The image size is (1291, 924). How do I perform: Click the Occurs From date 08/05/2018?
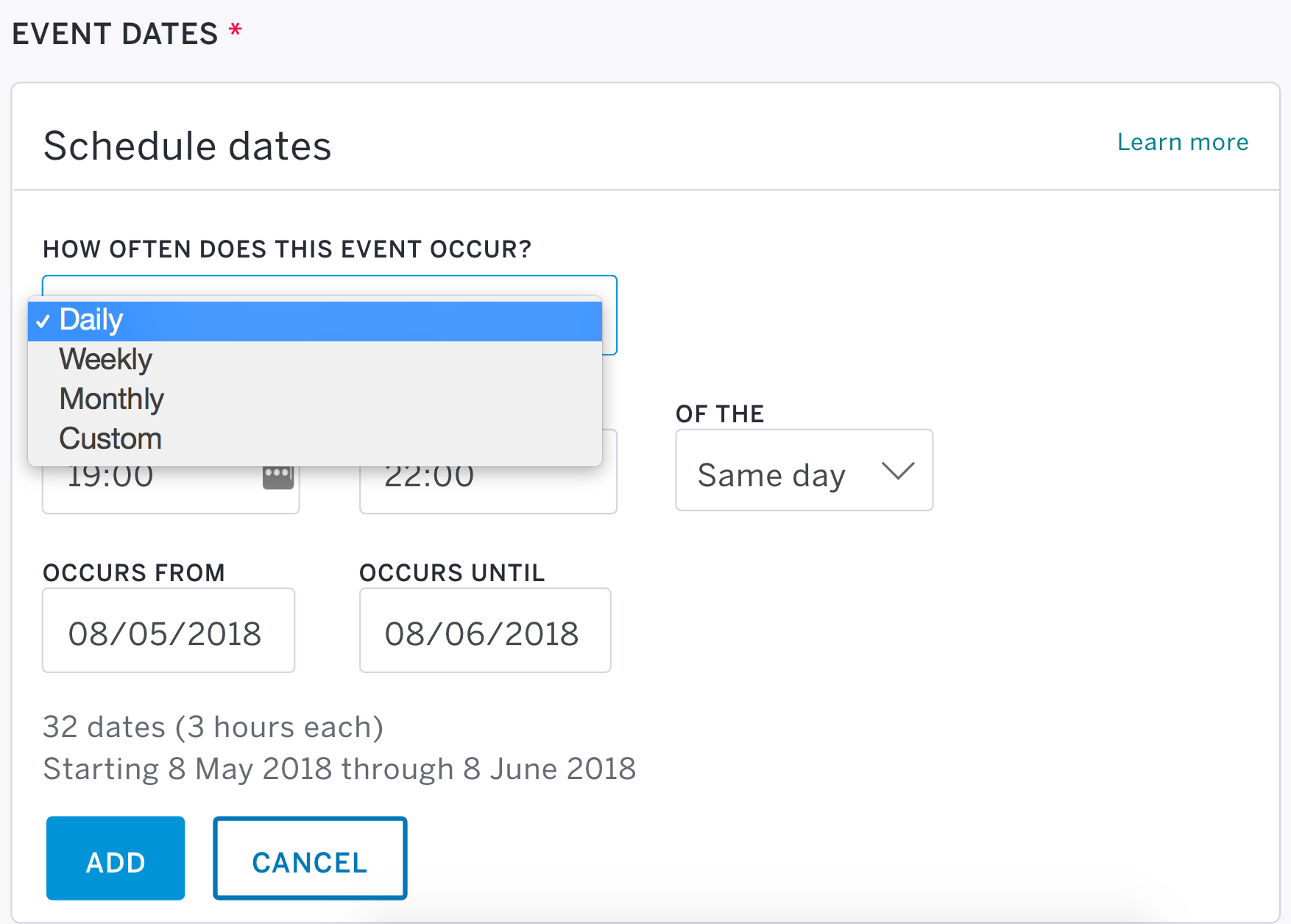click(x=169, y=630)
